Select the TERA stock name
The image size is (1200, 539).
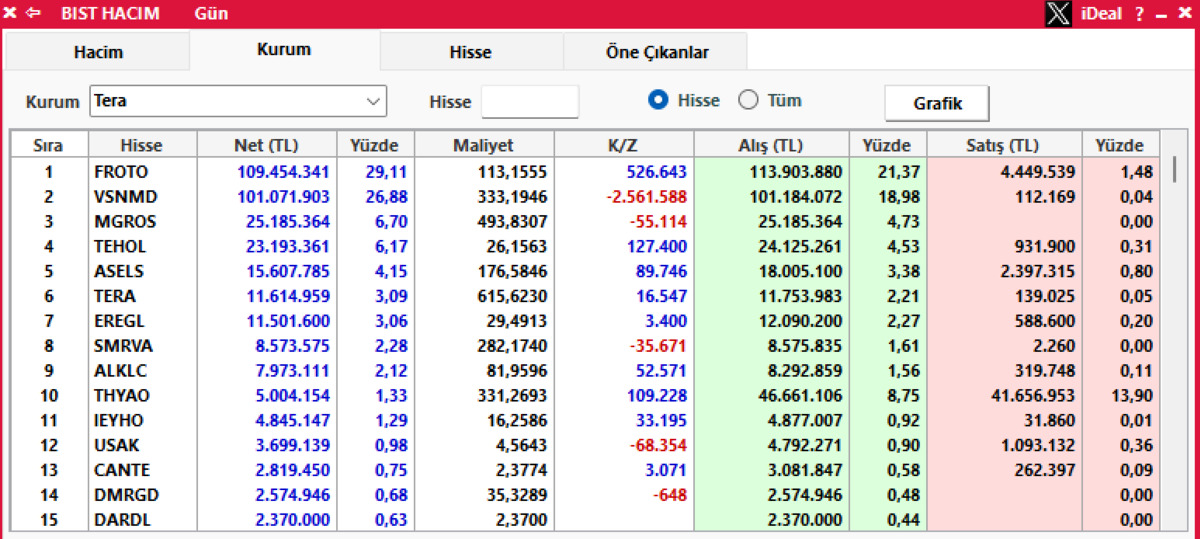114,296
